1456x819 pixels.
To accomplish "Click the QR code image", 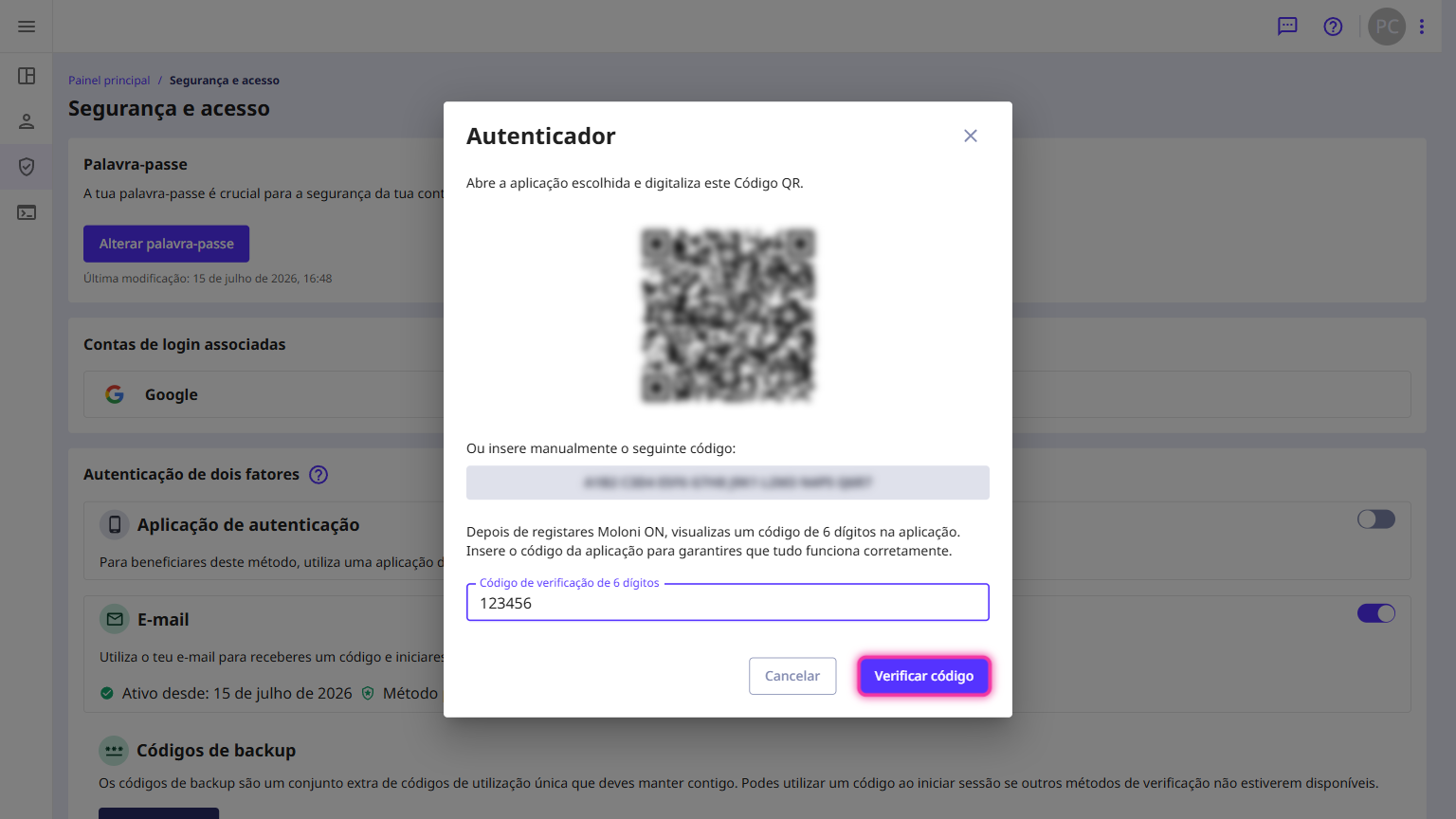I will [728, 316].
